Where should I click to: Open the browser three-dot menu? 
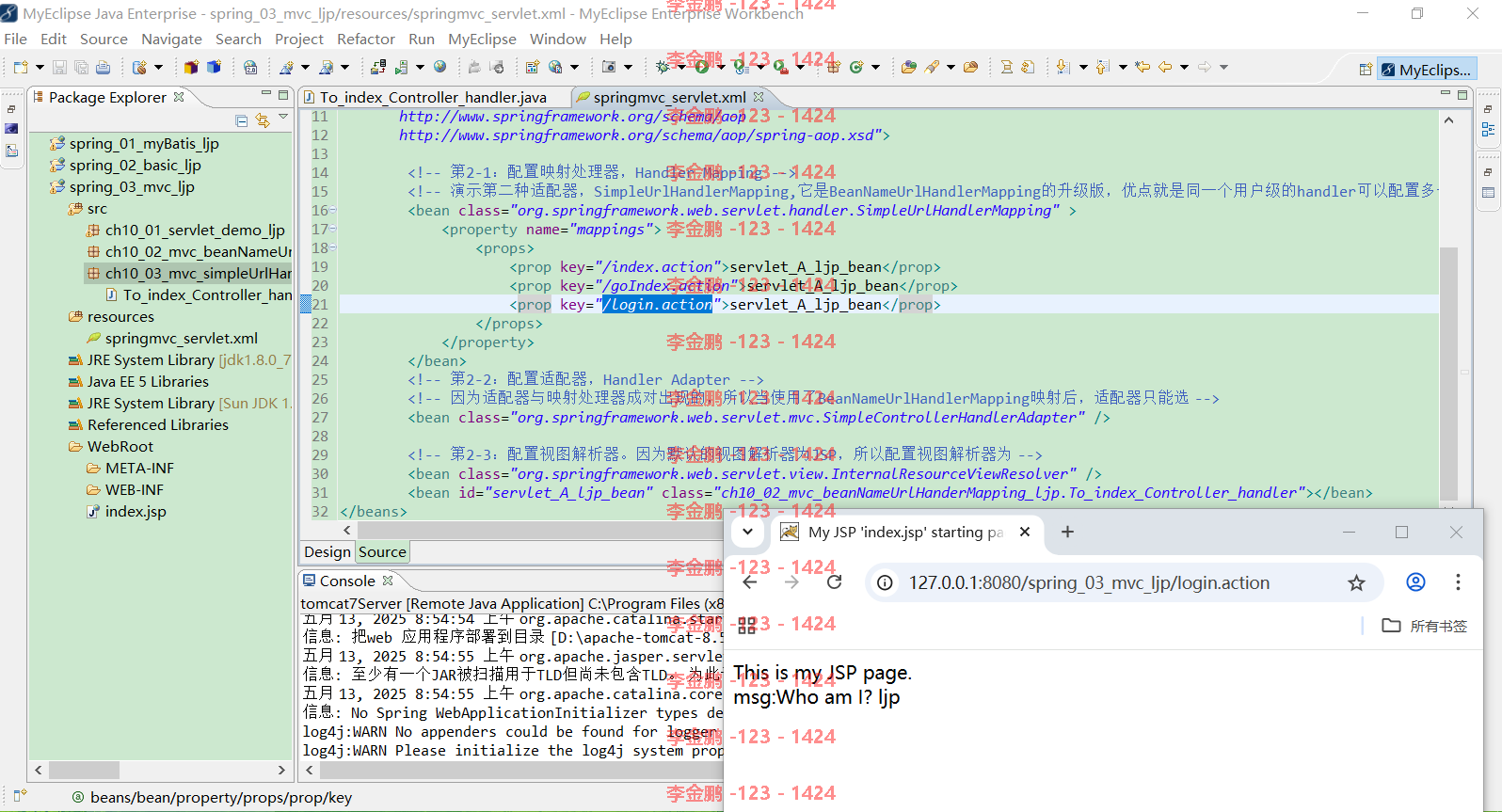click(x=1458, y=582)
